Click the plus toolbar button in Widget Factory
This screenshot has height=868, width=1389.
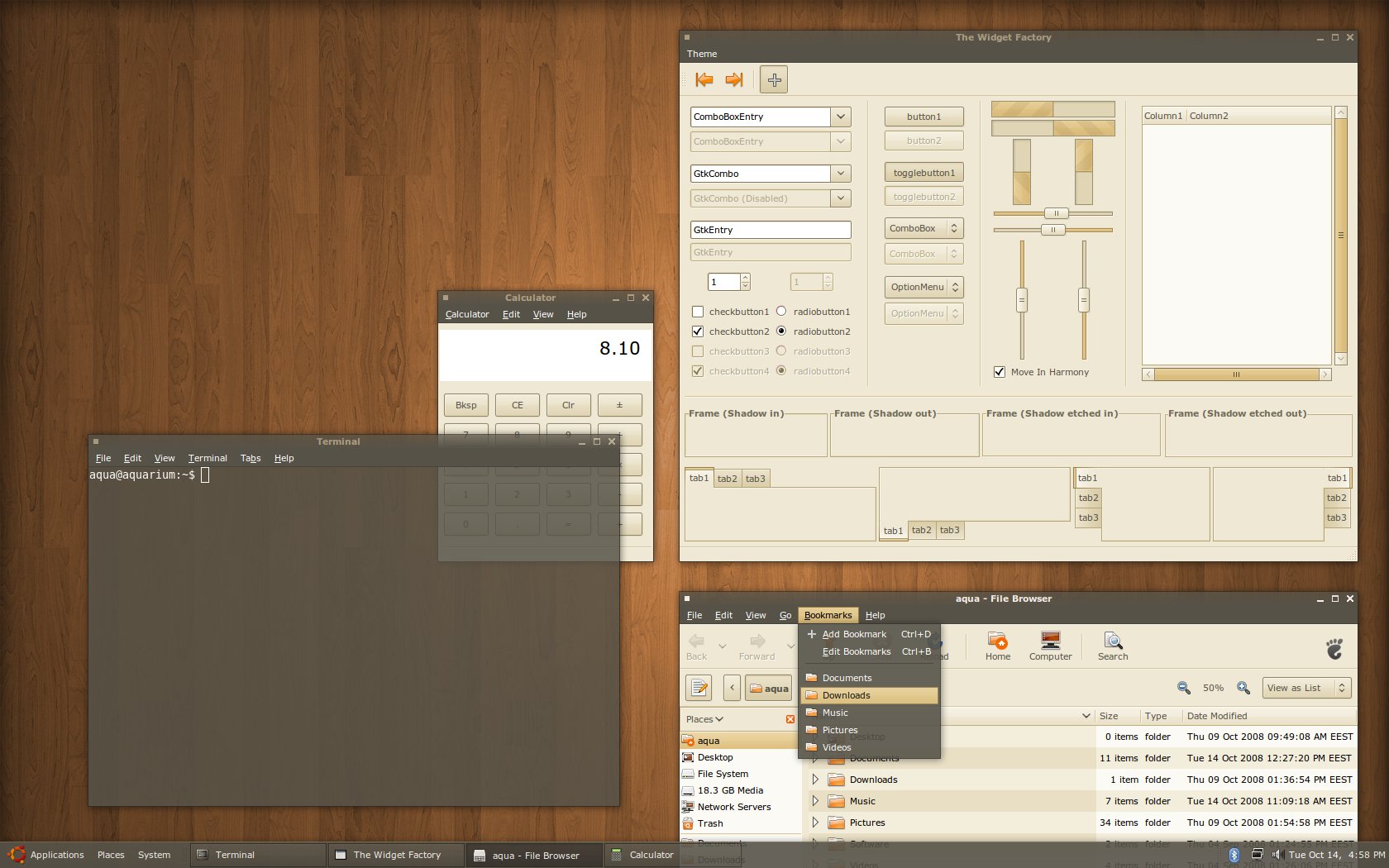pos(774,79)
